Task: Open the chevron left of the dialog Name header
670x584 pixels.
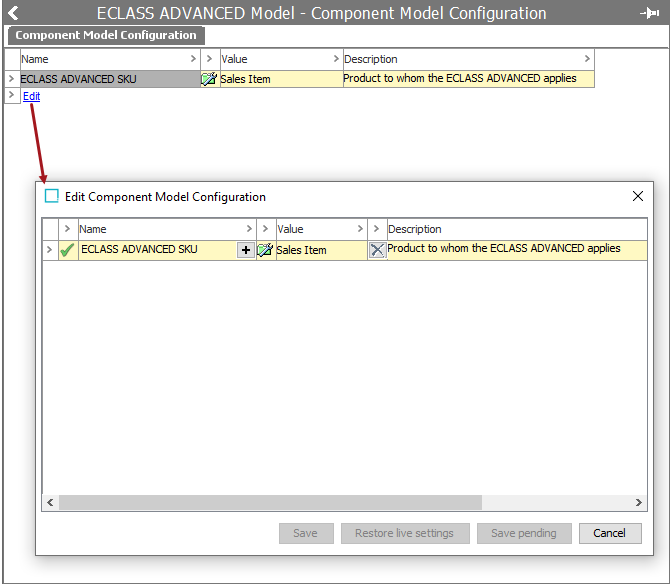Action: 68,229
